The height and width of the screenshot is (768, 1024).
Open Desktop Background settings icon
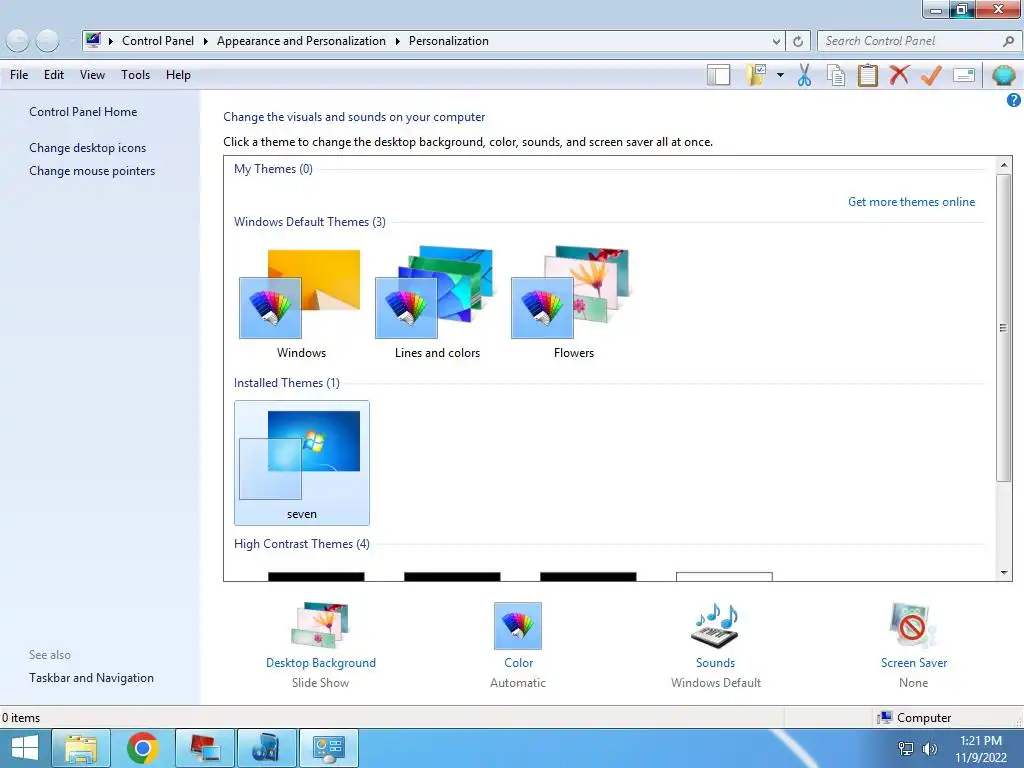(320, 626)
